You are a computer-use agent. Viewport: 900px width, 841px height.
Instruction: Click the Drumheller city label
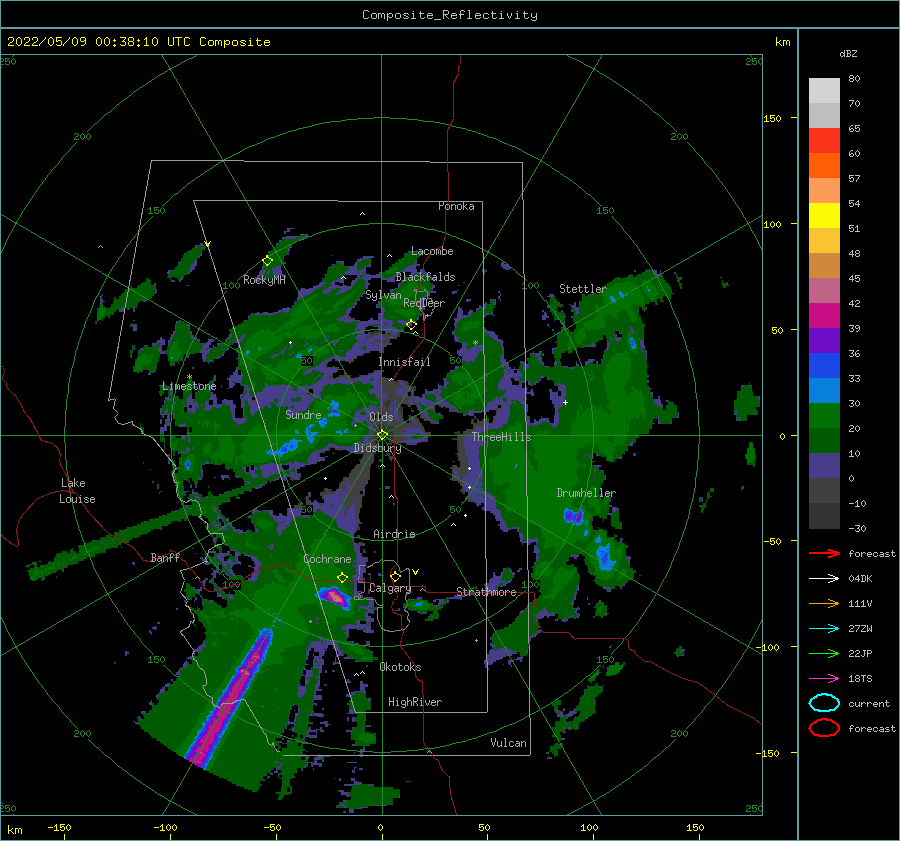pyautogui.click(x=585, y=493)
